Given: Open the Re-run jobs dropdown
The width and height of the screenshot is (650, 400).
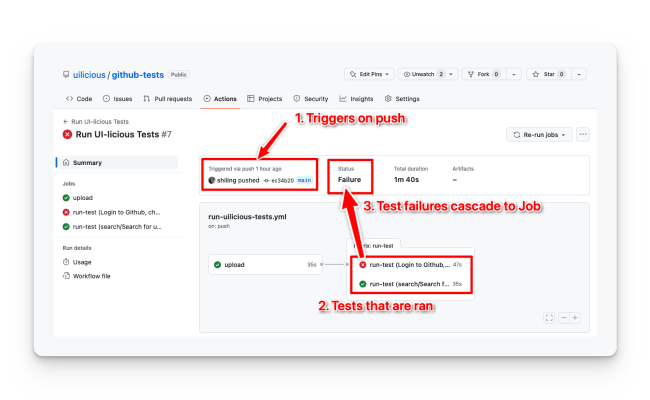Looking at the screenshot, I should point(539,135).
